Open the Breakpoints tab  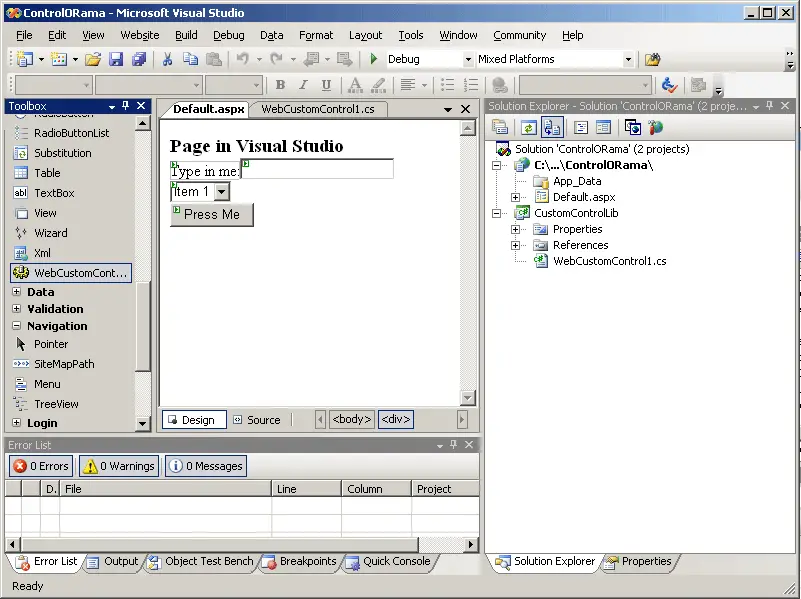(x=300, y=562)
